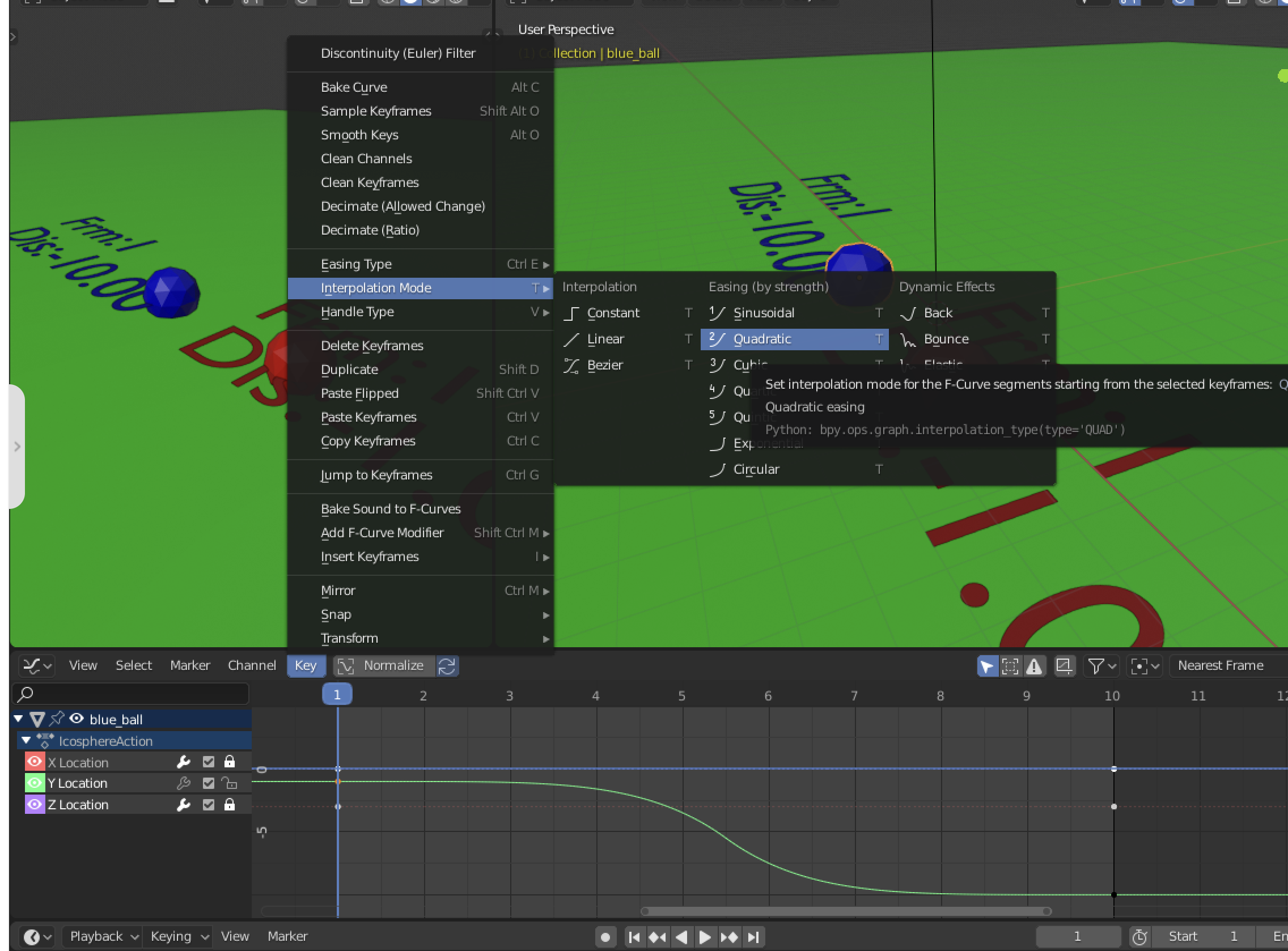Open the Keying dropdown

(178, 937)
